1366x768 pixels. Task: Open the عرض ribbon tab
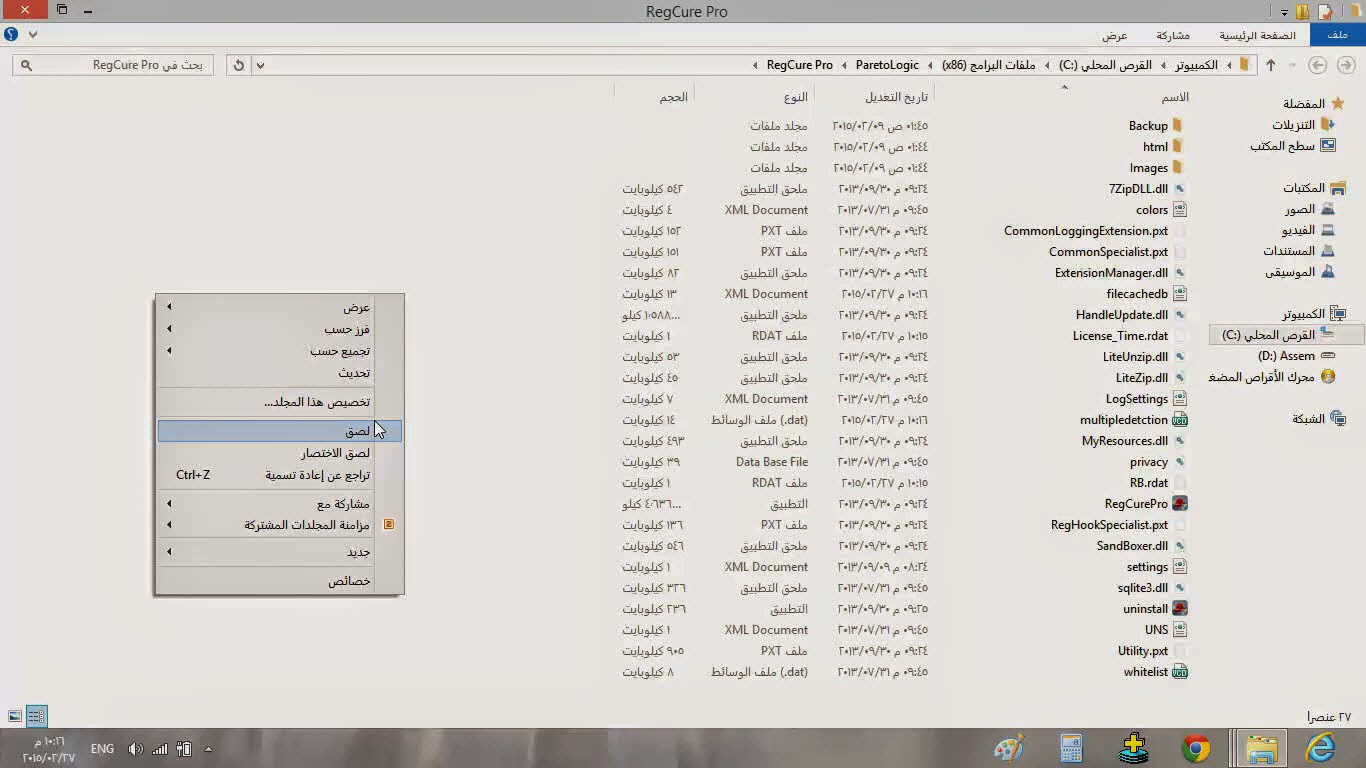(x=1114, y=35)
